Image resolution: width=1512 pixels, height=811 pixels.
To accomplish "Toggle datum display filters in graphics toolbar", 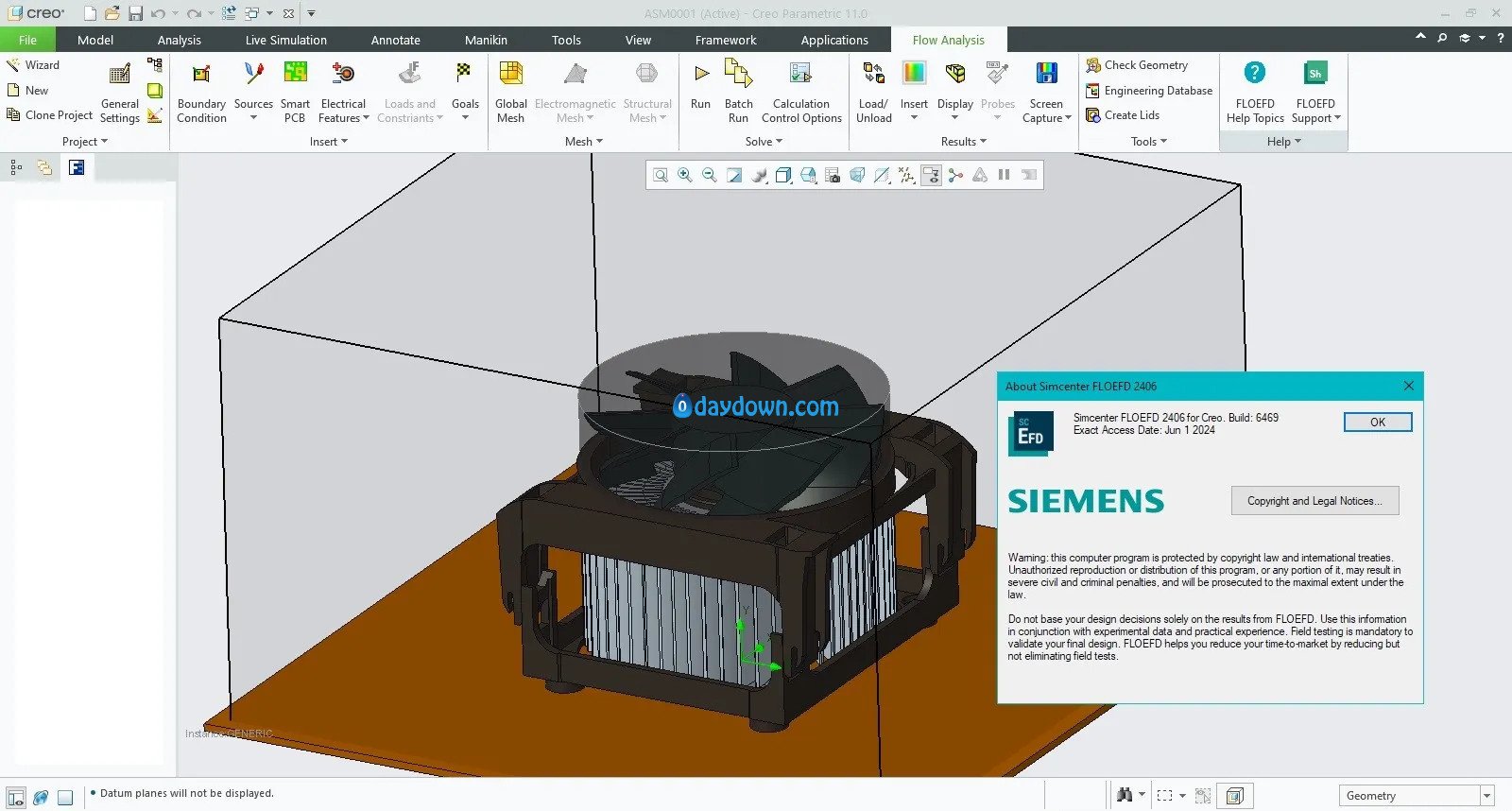I will [x=906, y=175].
